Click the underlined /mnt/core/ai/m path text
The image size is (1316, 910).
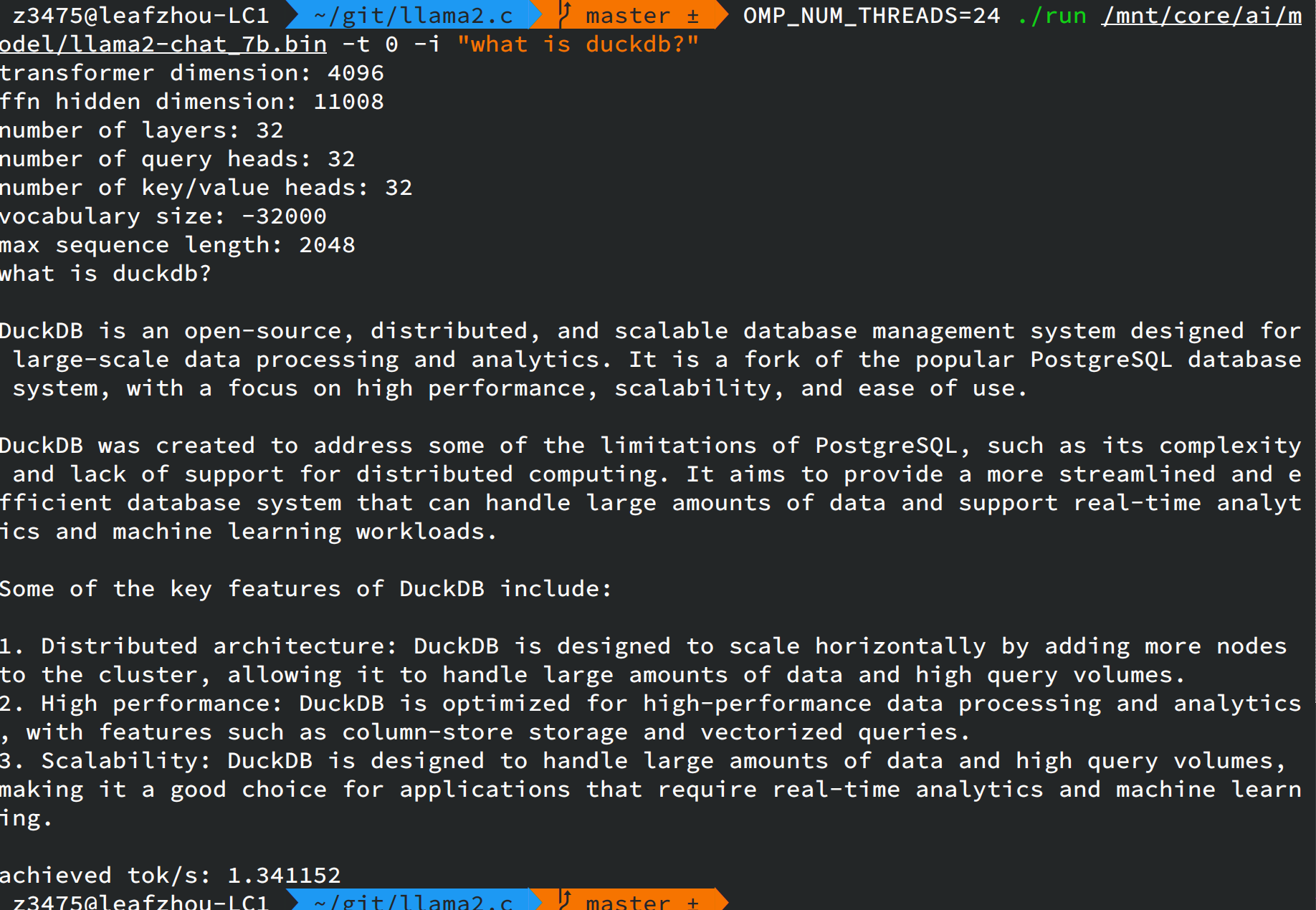pos(1201,16)
